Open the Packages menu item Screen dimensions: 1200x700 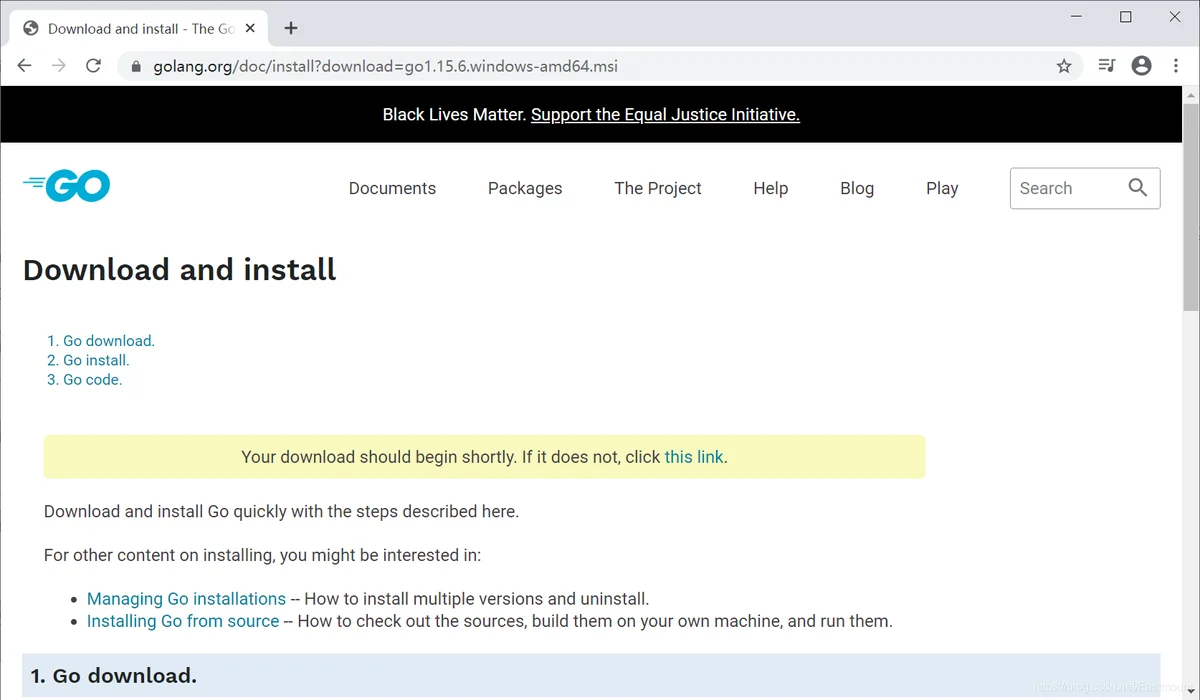point(525,188)
